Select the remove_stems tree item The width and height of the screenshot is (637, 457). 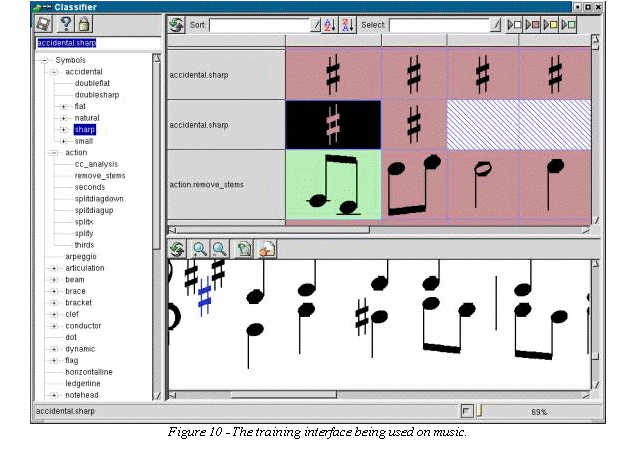coord(98,175)
